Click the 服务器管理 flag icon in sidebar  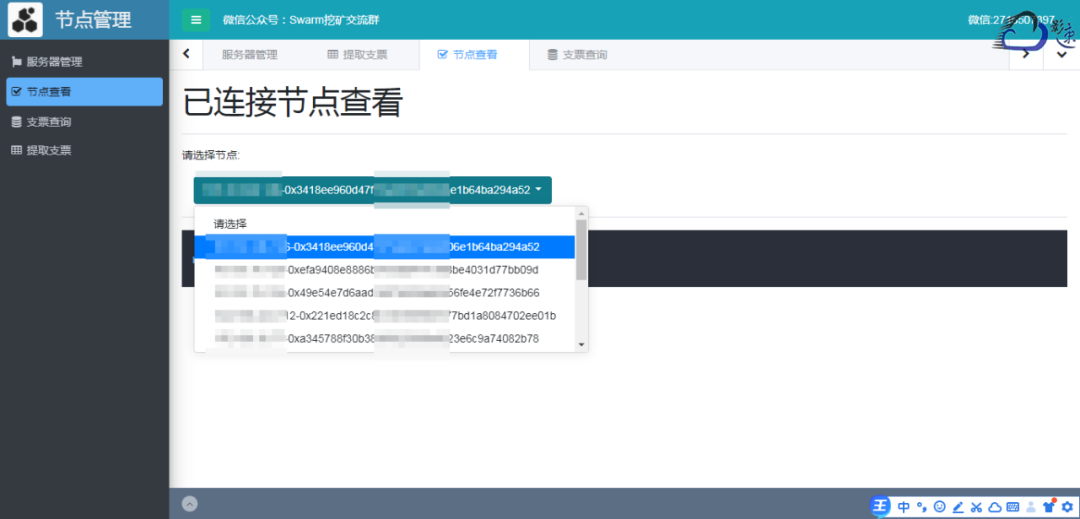point(17,62)
